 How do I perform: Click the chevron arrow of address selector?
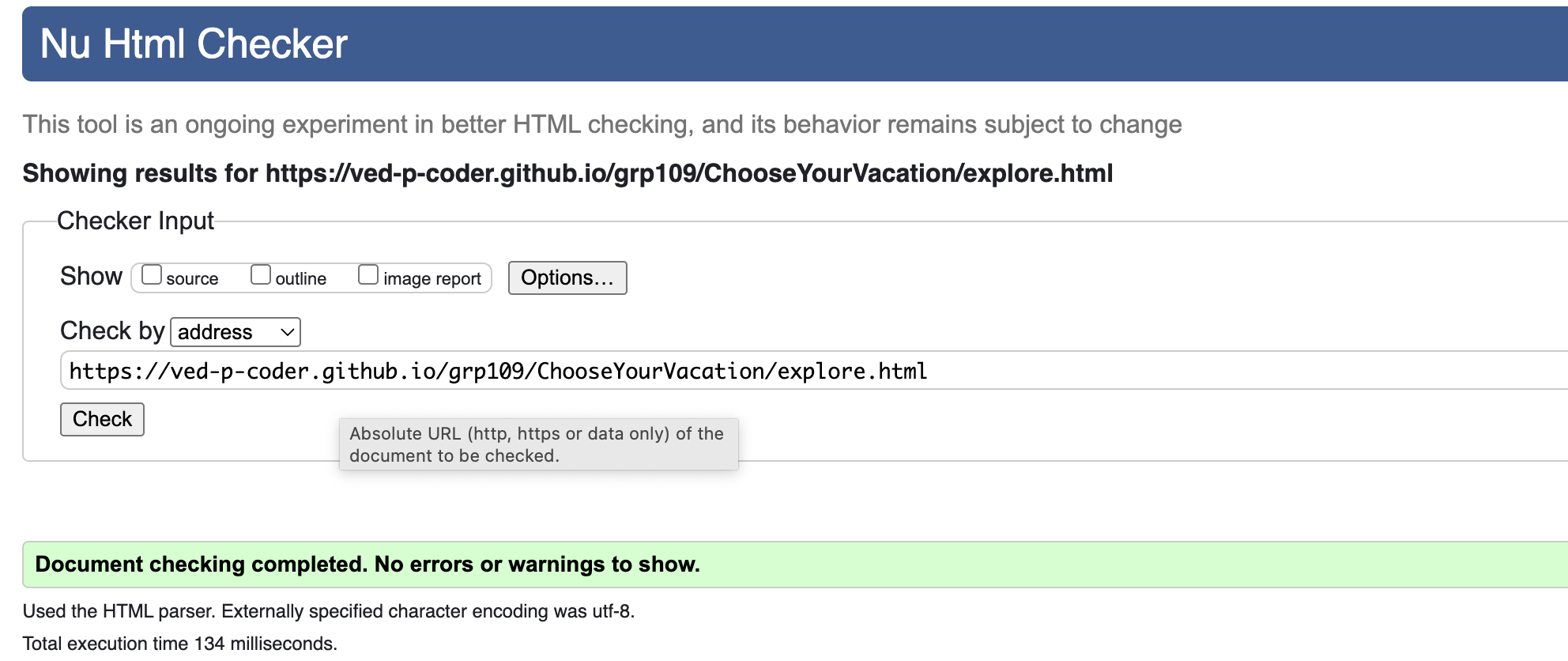288,332
